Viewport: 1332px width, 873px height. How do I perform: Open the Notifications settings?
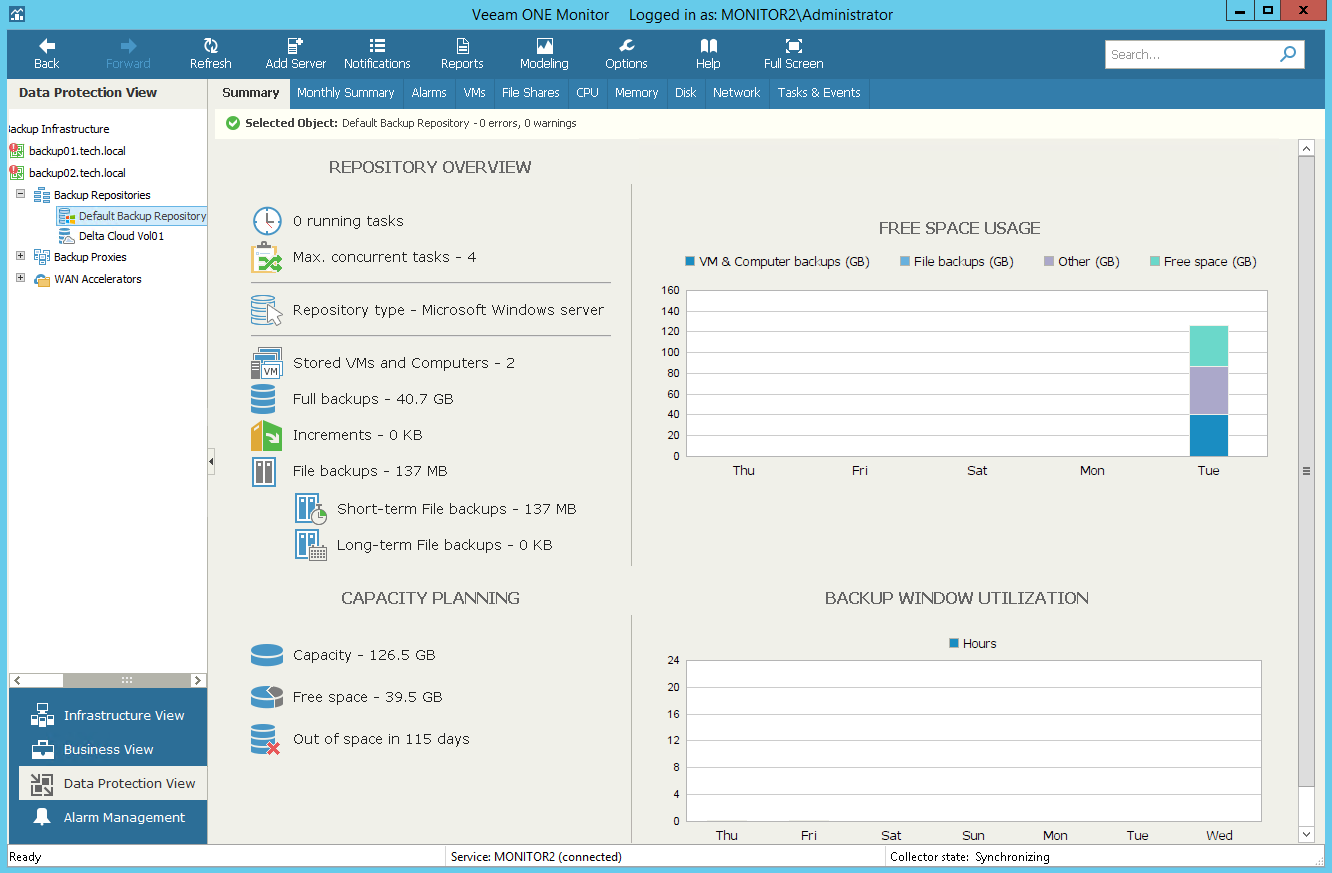click(x=377, y=54)
